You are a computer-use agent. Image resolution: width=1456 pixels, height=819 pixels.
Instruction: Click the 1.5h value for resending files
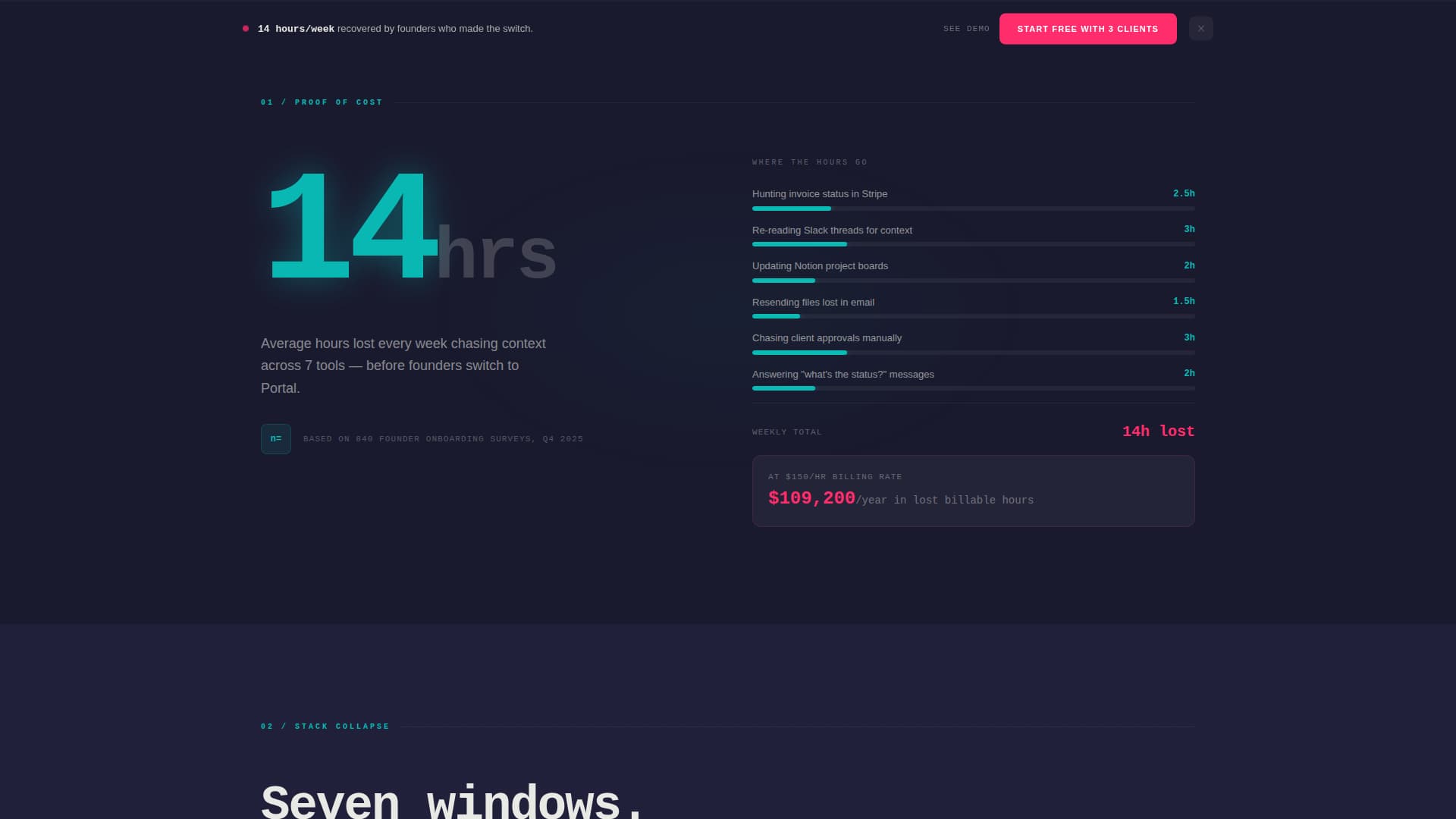(x=1184, y=301)
